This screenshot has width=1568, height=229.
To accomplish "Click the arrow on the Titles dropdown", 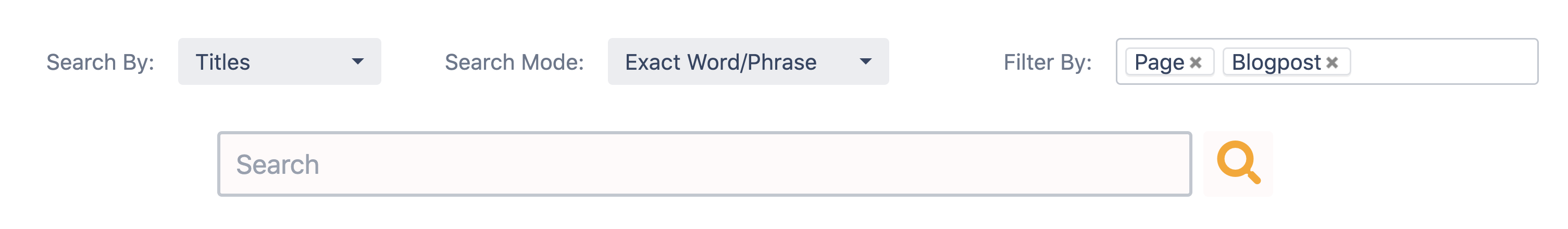I will [x=358, y=62].
